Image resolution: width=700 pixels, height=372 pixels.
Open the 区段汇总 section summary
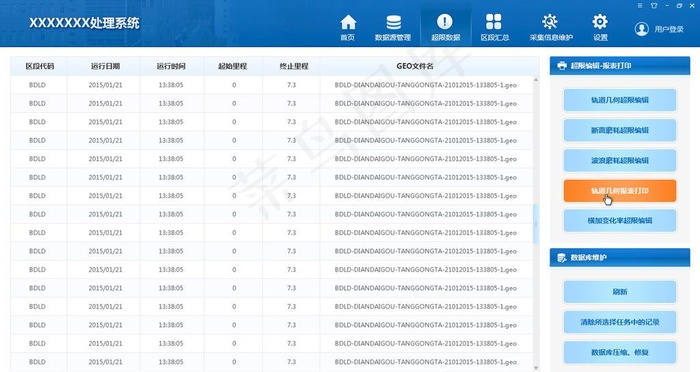point(494,28)
